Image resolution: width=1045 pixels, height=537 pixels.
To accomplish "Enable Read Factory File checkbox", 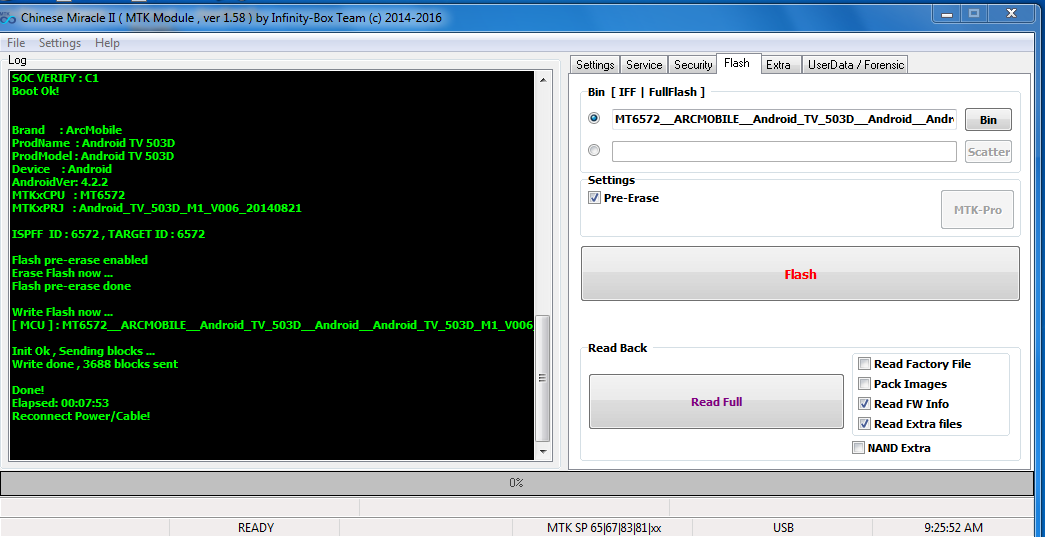I will coord(864,364).
